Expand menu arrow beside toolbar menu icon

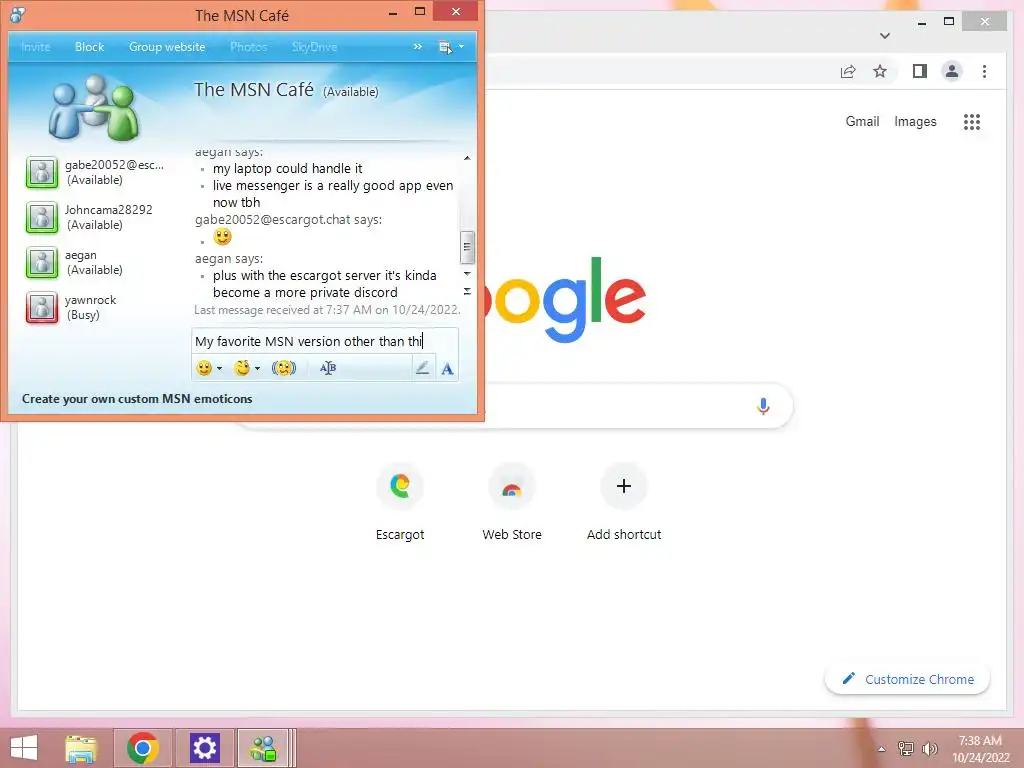coord(461,46)
